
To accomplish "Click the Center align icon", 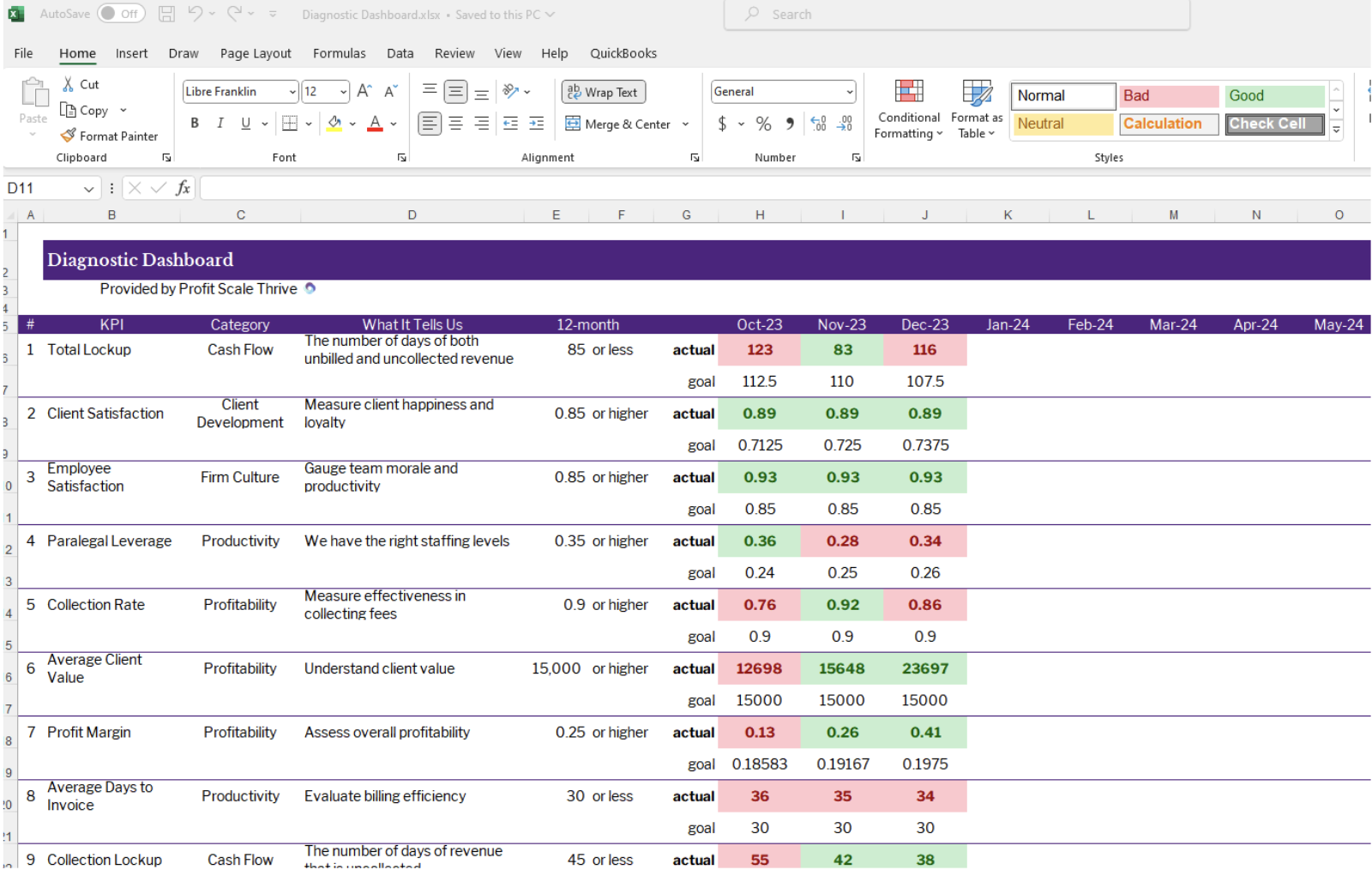I will coord(456,124).
